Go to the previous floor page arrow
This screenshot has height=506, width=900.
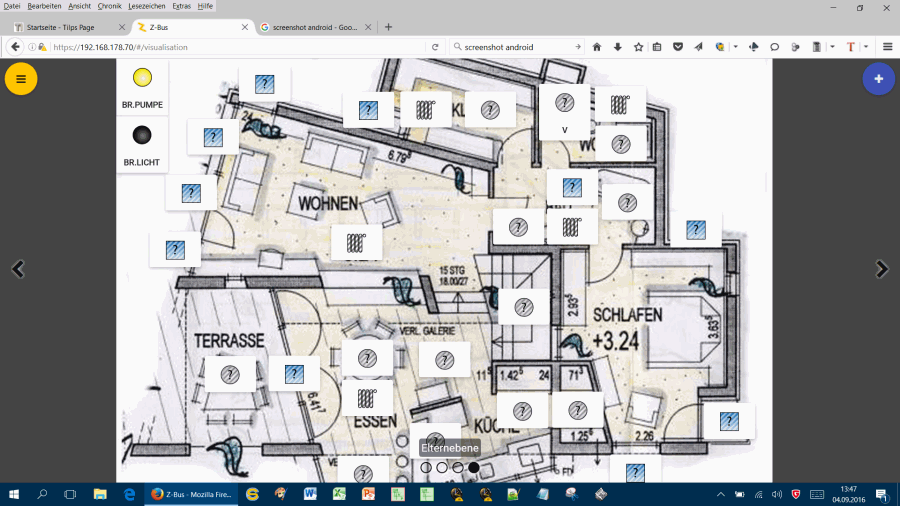point(17,268)
